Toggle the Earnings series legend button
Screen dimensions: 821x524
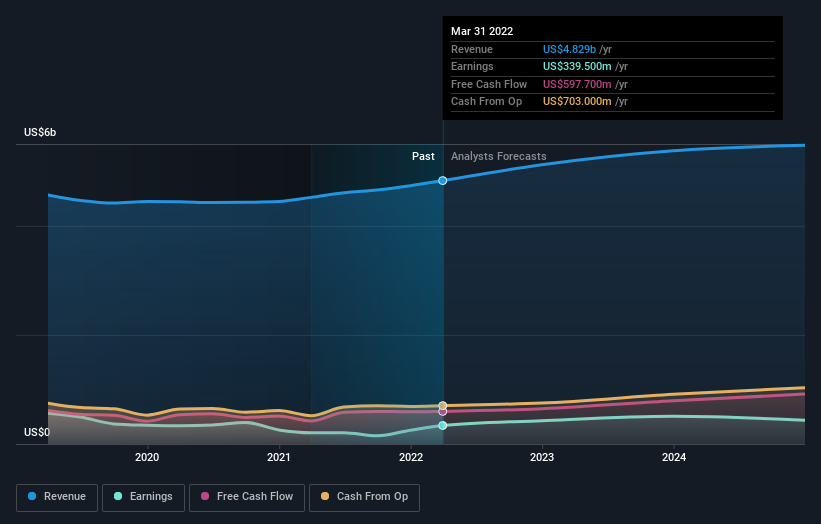(143, 497)
